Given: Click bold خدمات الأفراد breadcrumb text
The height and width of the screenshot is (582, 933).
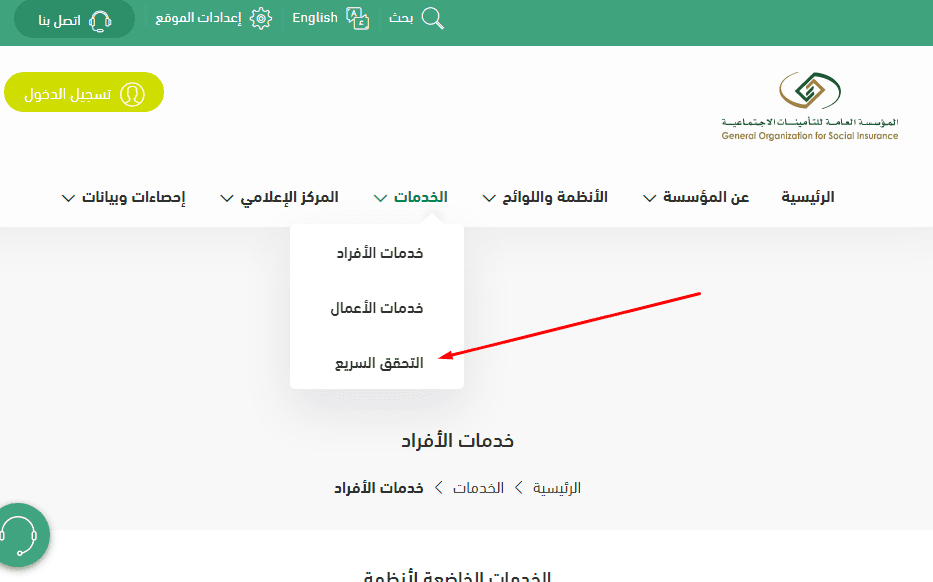Looking at the screenshot, I should tap(378, 488).
